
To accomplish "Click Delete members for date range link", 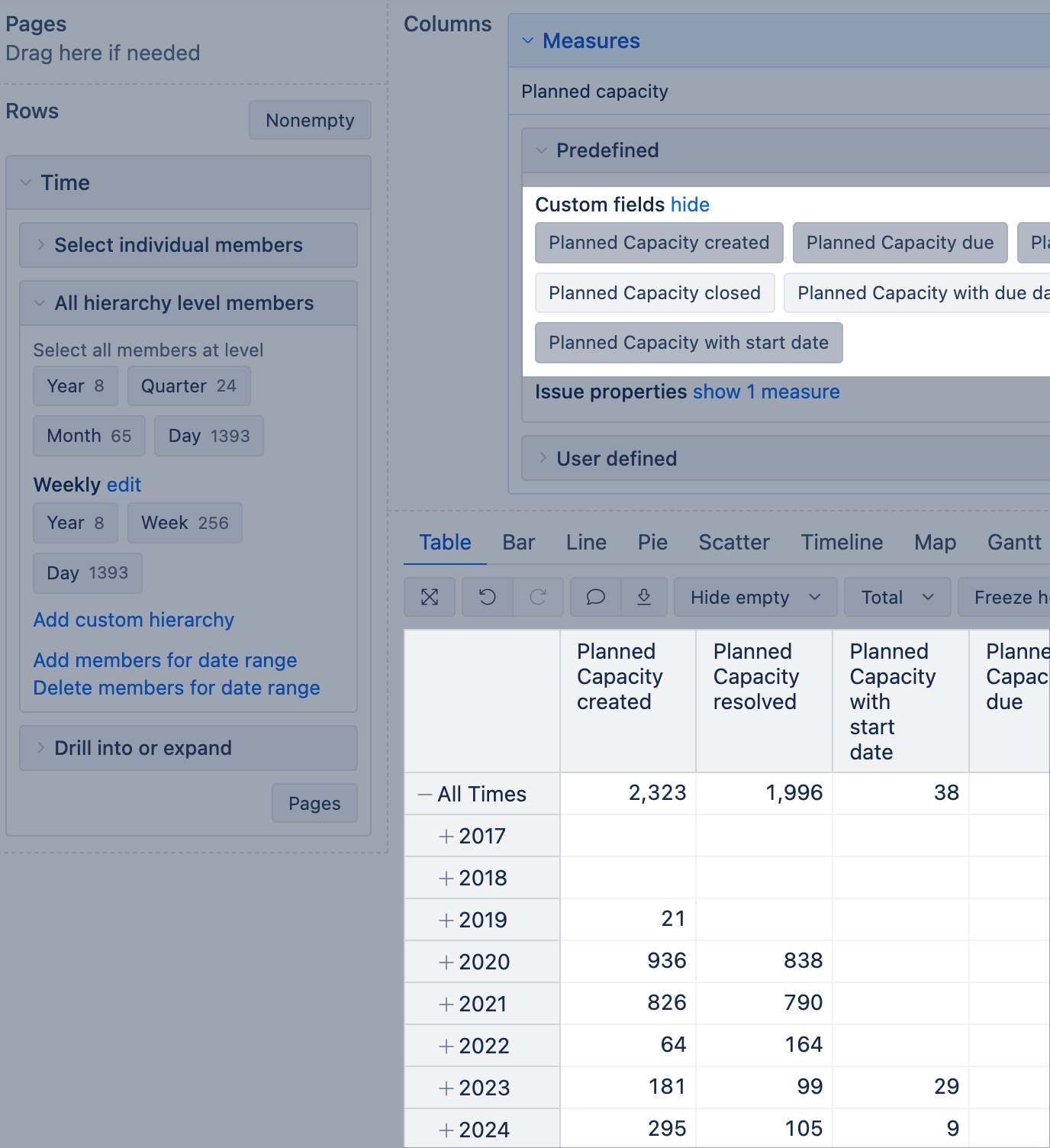I will pyautogui.click(x=176, y=688).
